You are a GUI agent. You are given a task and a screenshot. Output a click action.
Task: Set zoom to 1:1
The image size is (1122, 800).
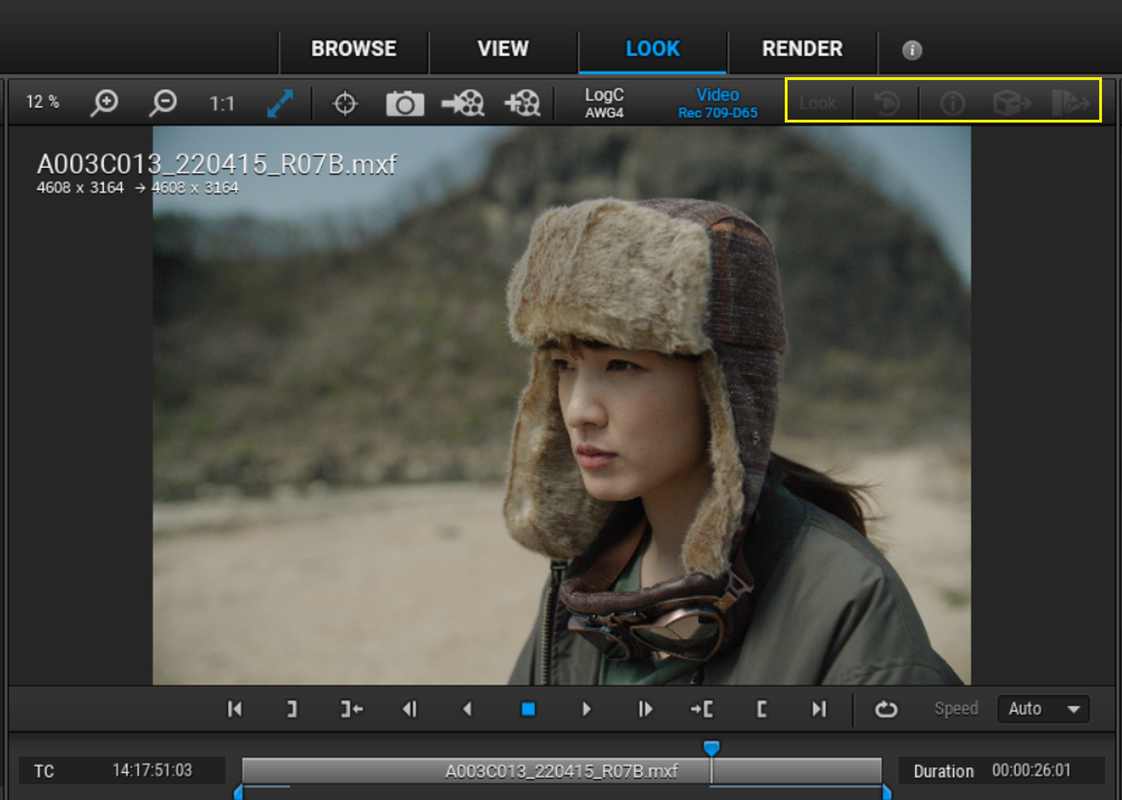click(222, 104)
